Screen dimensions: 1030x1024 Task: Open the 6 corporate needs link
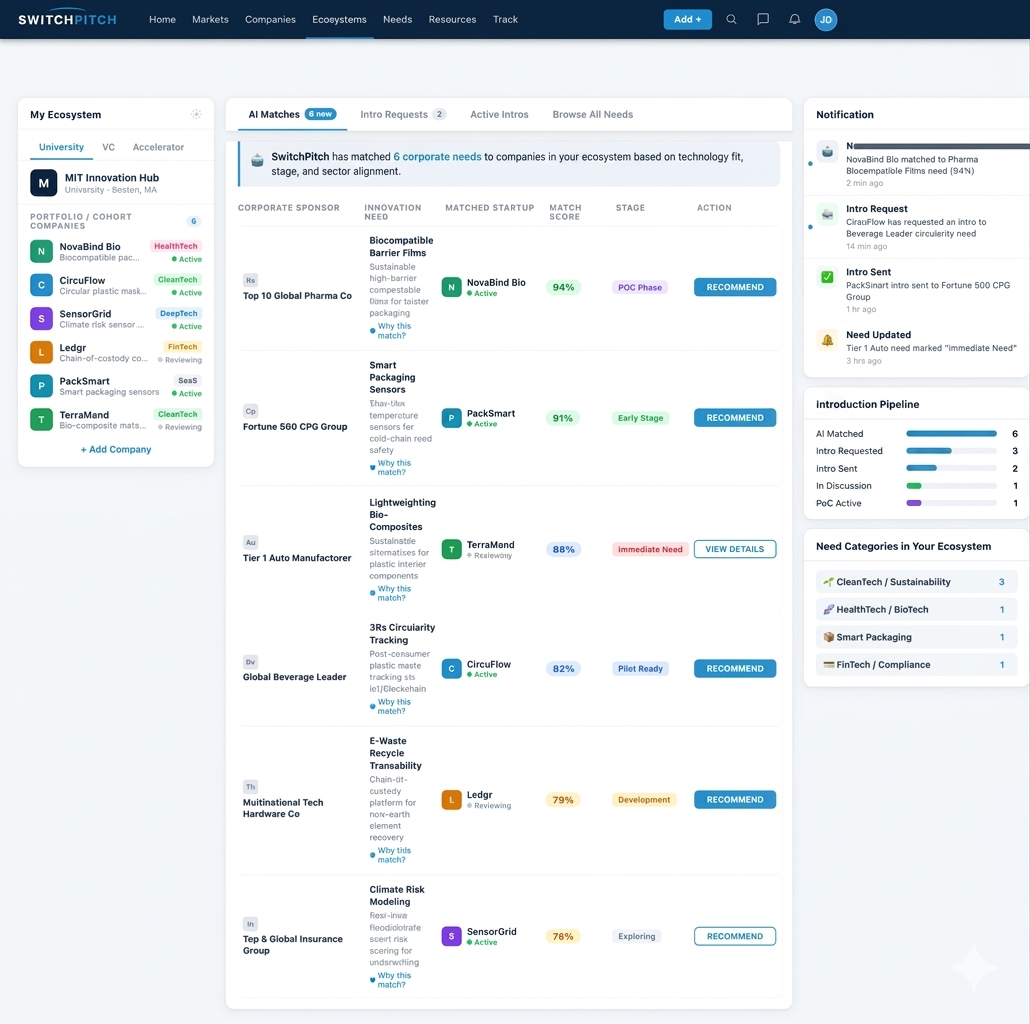pos(437,156)
